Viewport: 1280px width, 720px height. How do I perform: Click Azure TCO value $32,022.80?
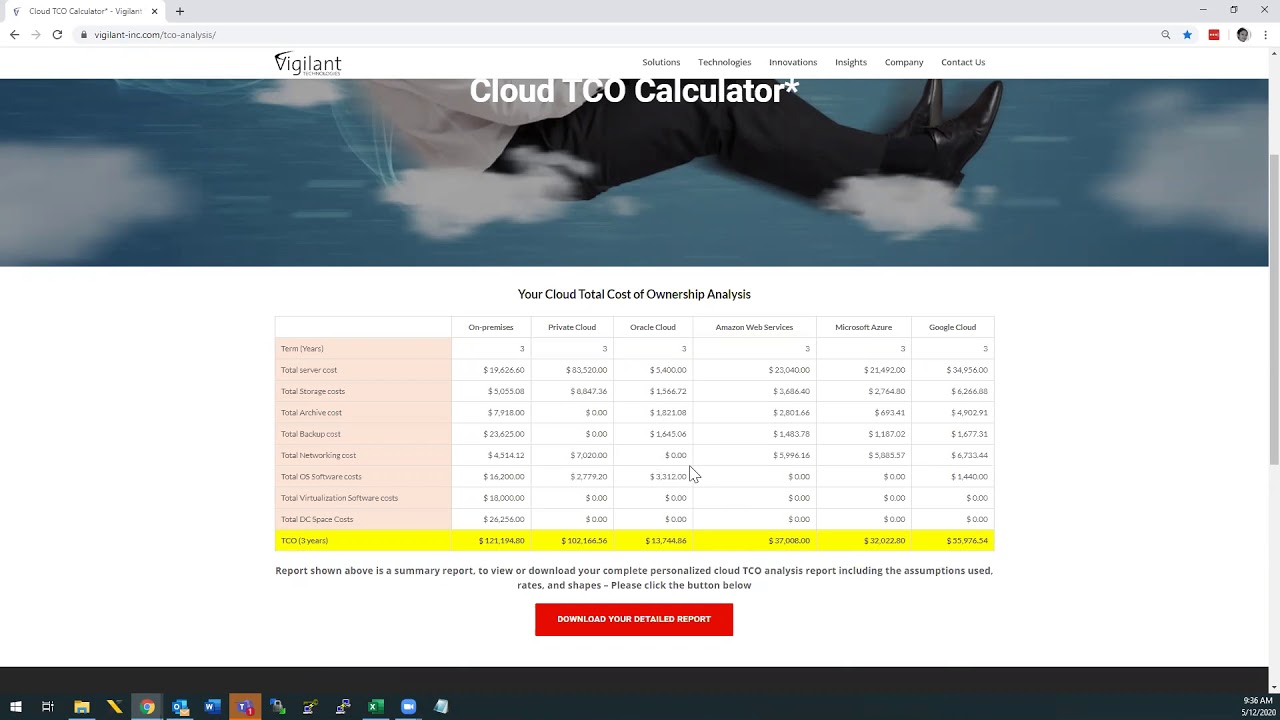point(884,541)
